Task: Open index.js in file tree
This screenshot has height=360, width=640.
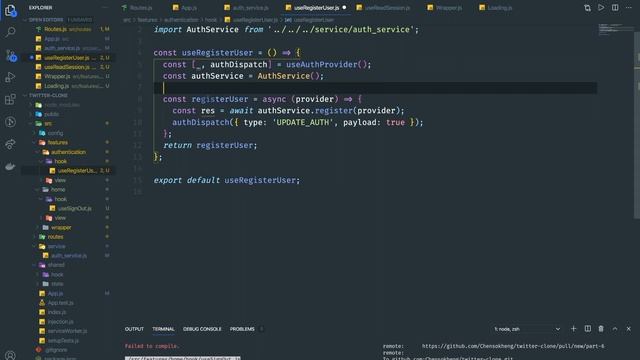Action: click(x=57, y=312)
